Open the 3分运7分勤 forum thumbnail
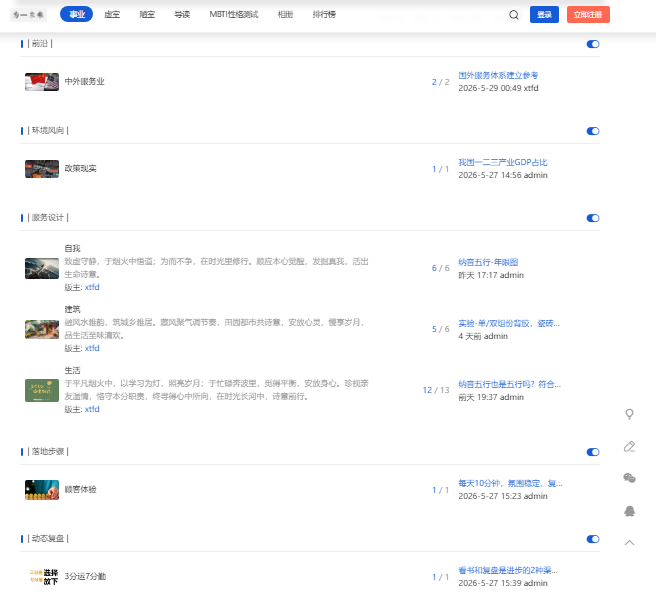Screen dimensions: 656x601 point(42,577)
